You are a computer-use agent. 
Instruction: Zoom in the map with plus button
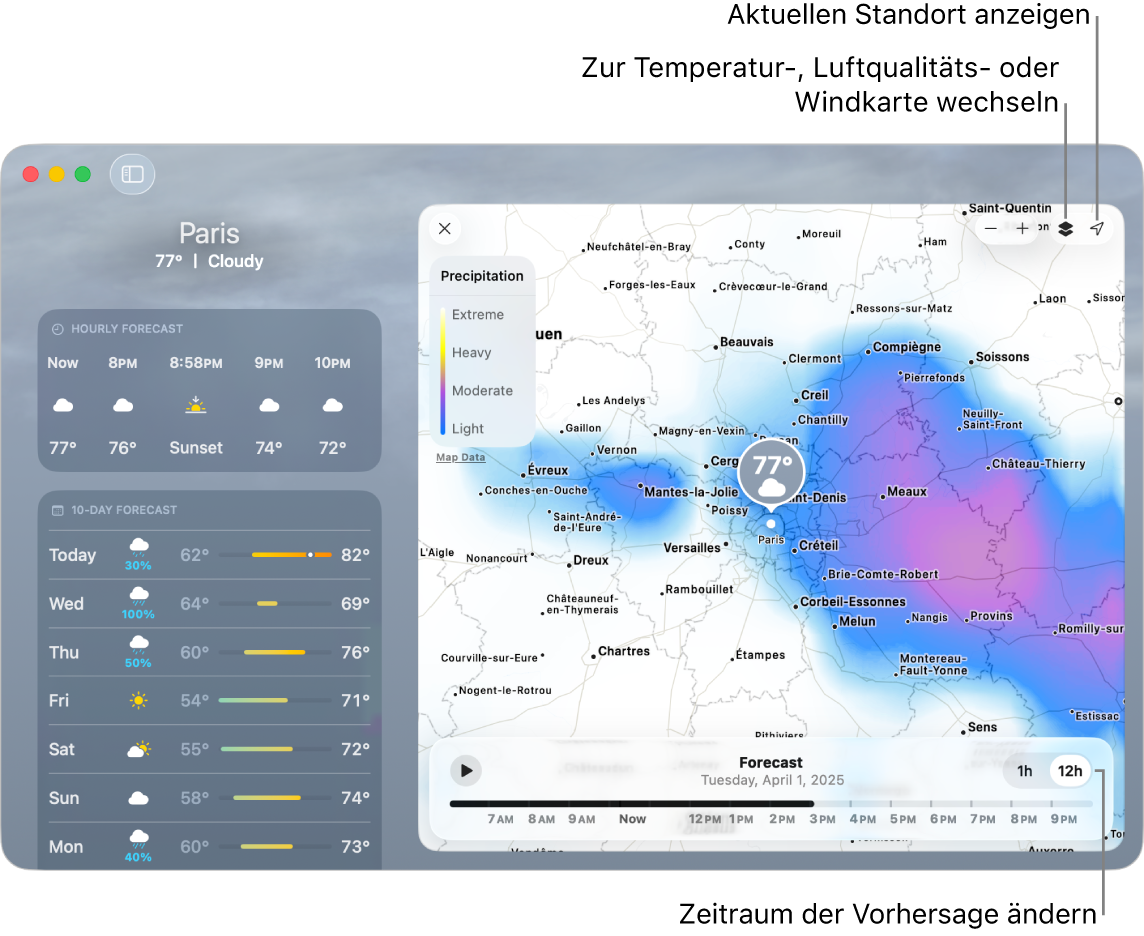(1022, 229)
